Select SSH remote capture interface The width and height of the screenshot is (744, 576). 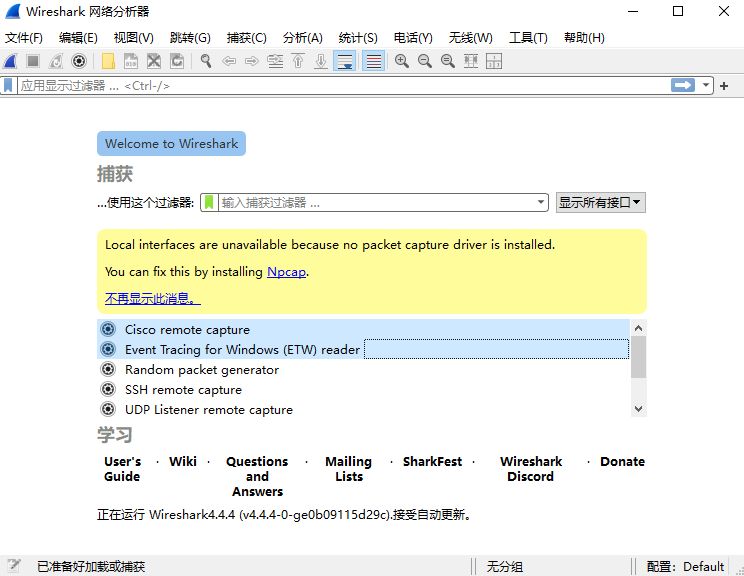183,390
